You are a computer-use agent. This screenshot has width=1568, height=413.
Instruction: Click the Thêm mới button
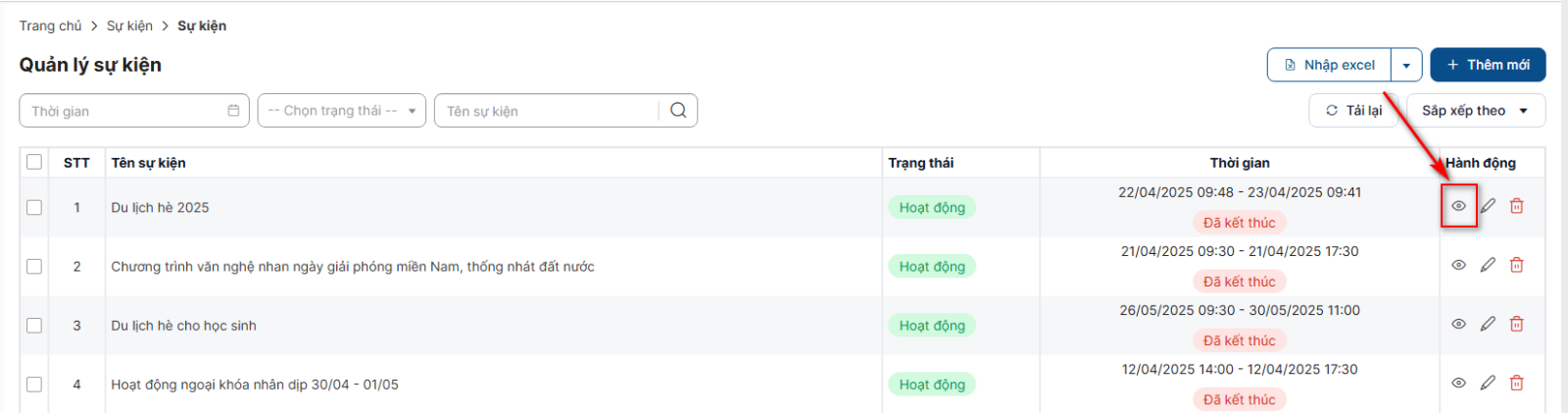[x=1487, y=65]
